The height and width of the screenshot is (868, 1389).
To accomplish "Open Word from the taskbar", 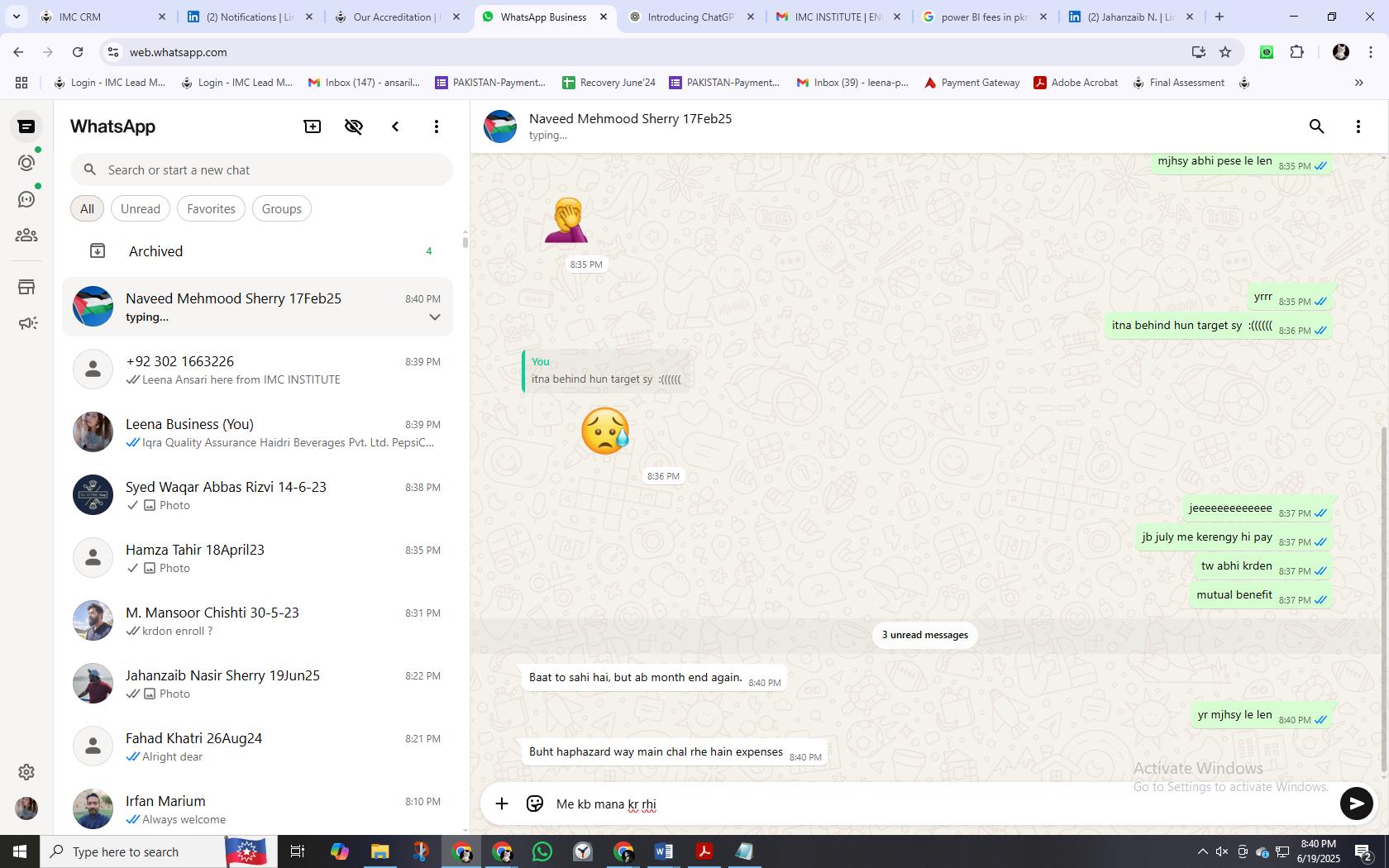I will pos(663,851).
